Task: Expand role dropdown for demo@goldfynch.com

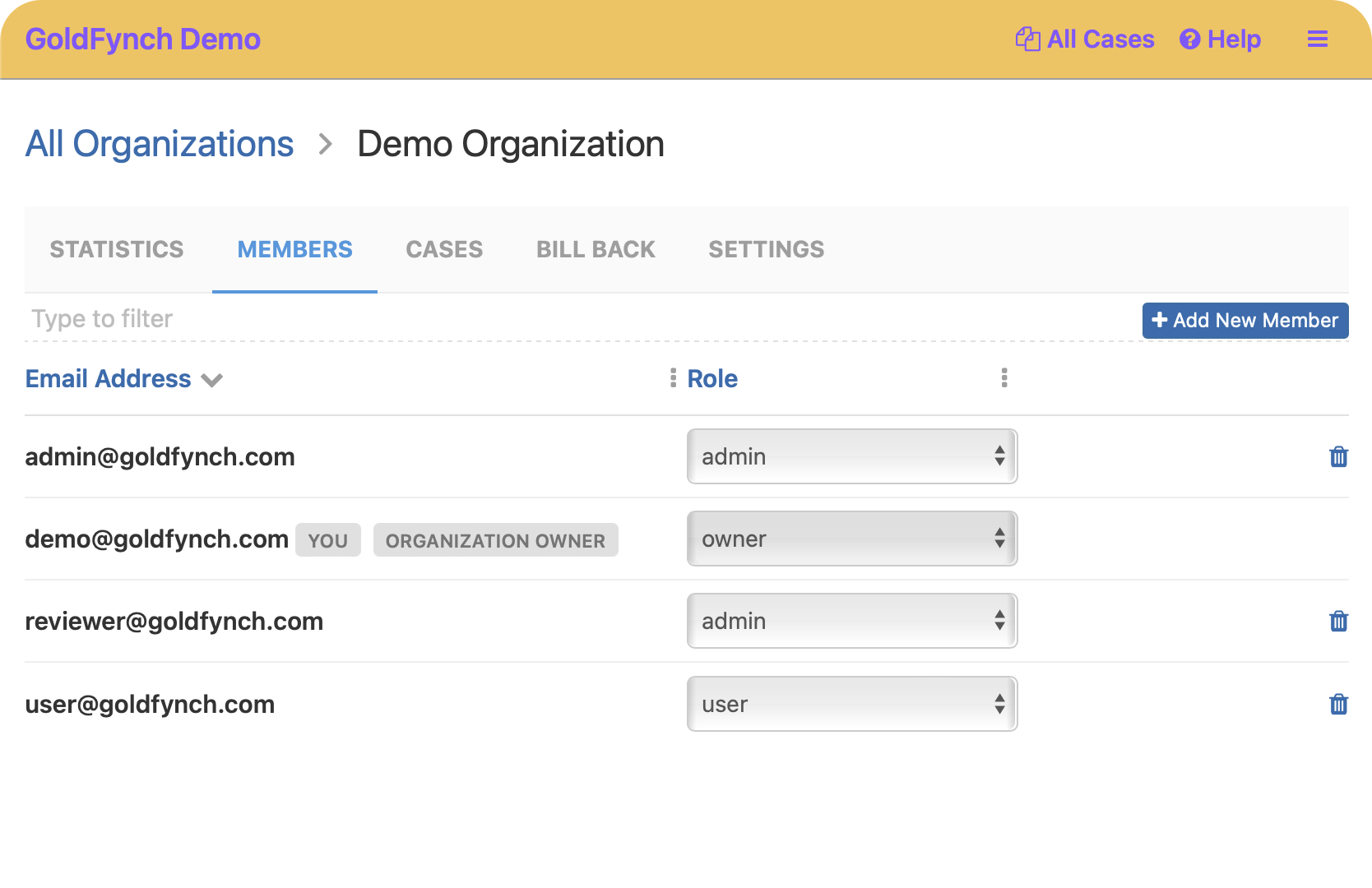Action: point(851,539)
